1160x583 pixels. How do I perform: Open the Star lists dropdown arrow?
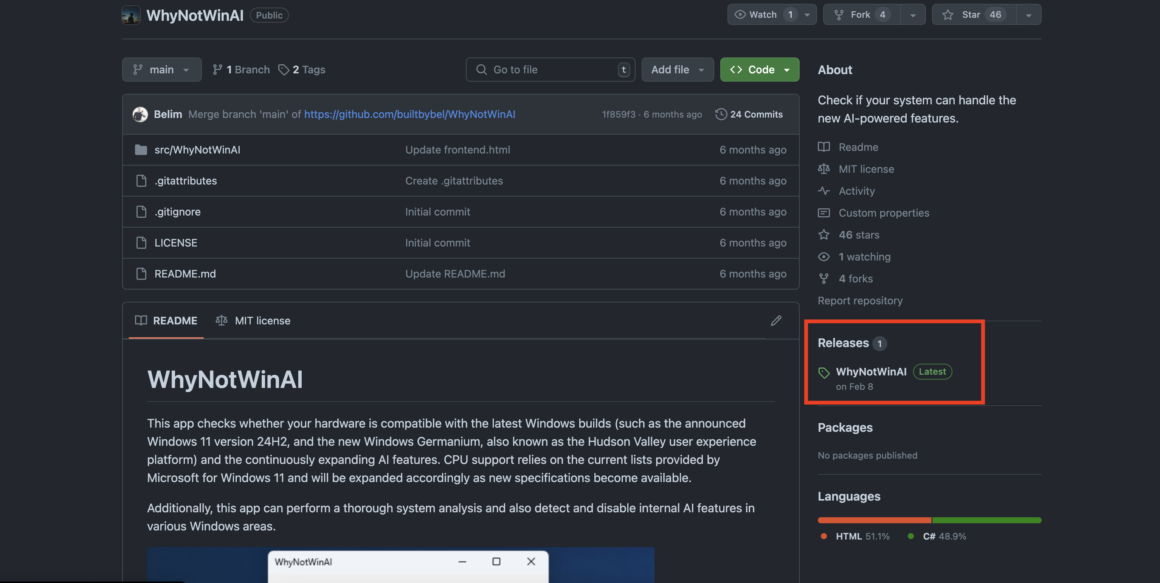pyautogui.click(x=1028, y=15)
